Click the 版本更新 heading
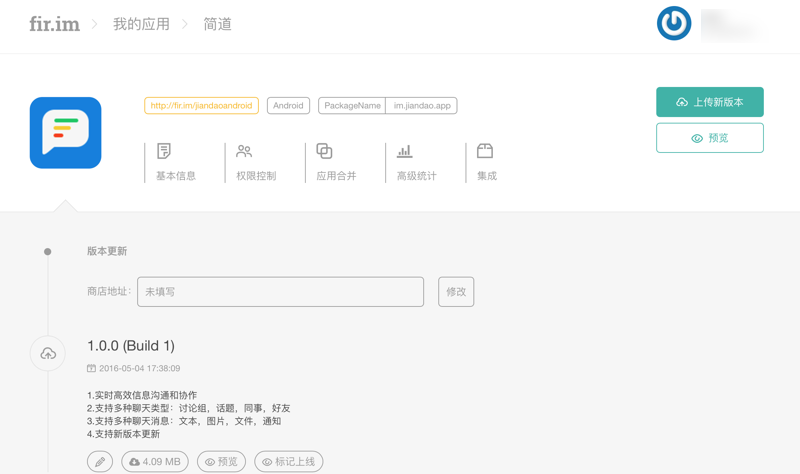 [107, 251]
